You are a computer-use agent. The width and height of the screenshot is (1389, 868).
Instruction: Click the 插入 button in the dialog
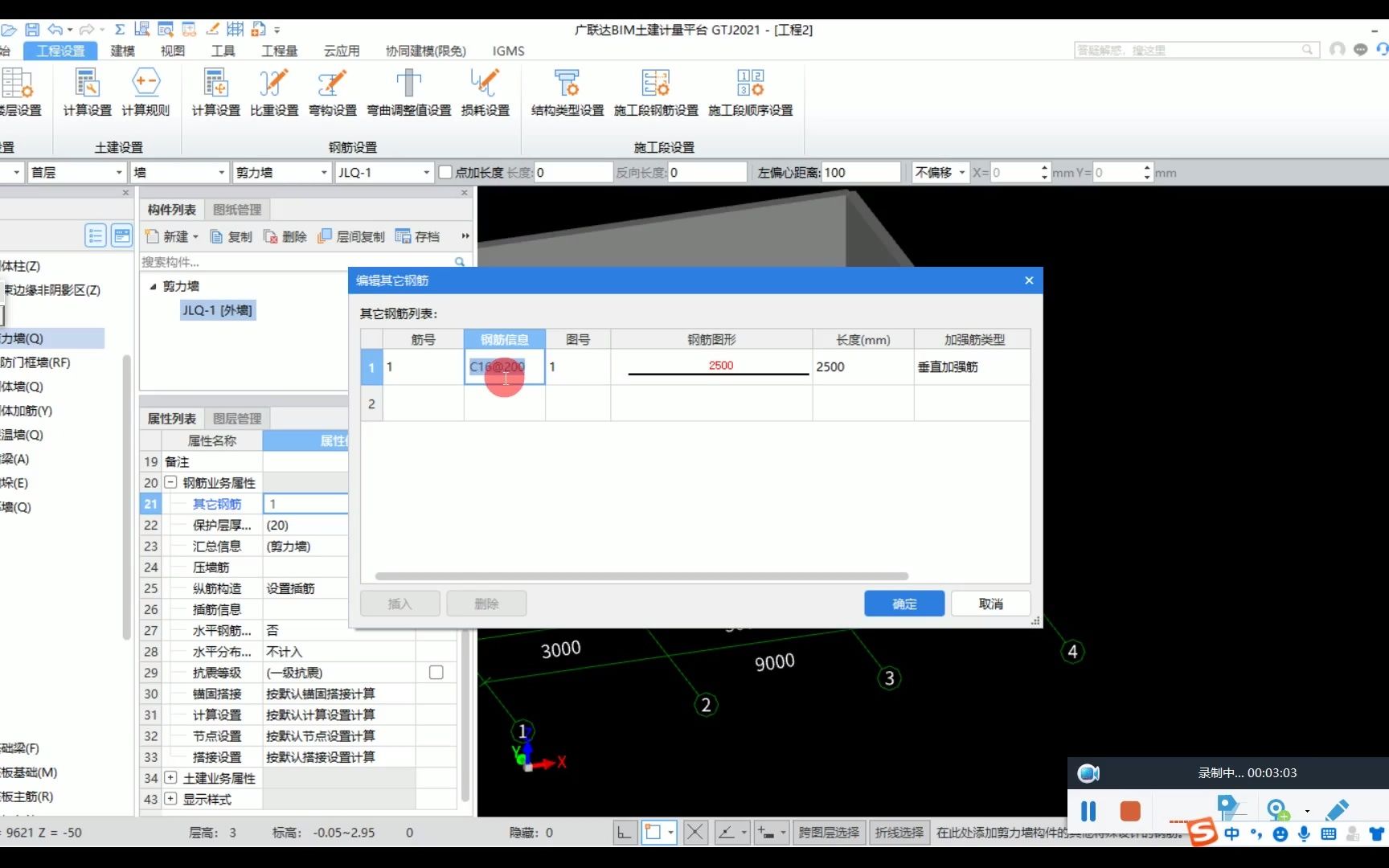click(399, 604)
